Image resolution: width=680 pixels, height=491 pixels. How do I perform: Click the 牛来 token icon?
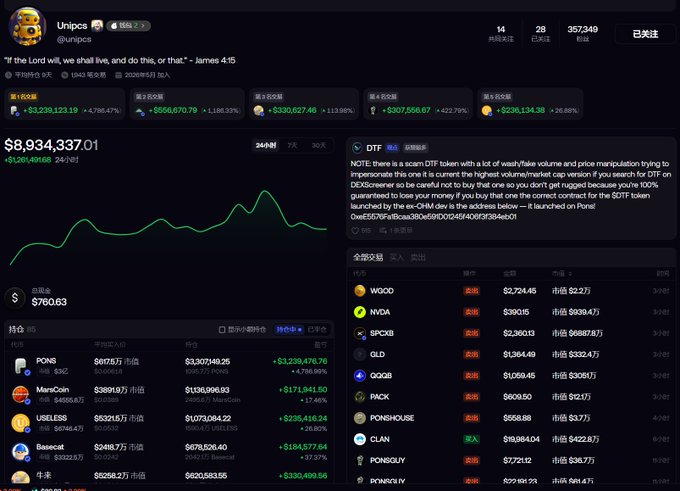pyautogui.click(x=21, y=477)
